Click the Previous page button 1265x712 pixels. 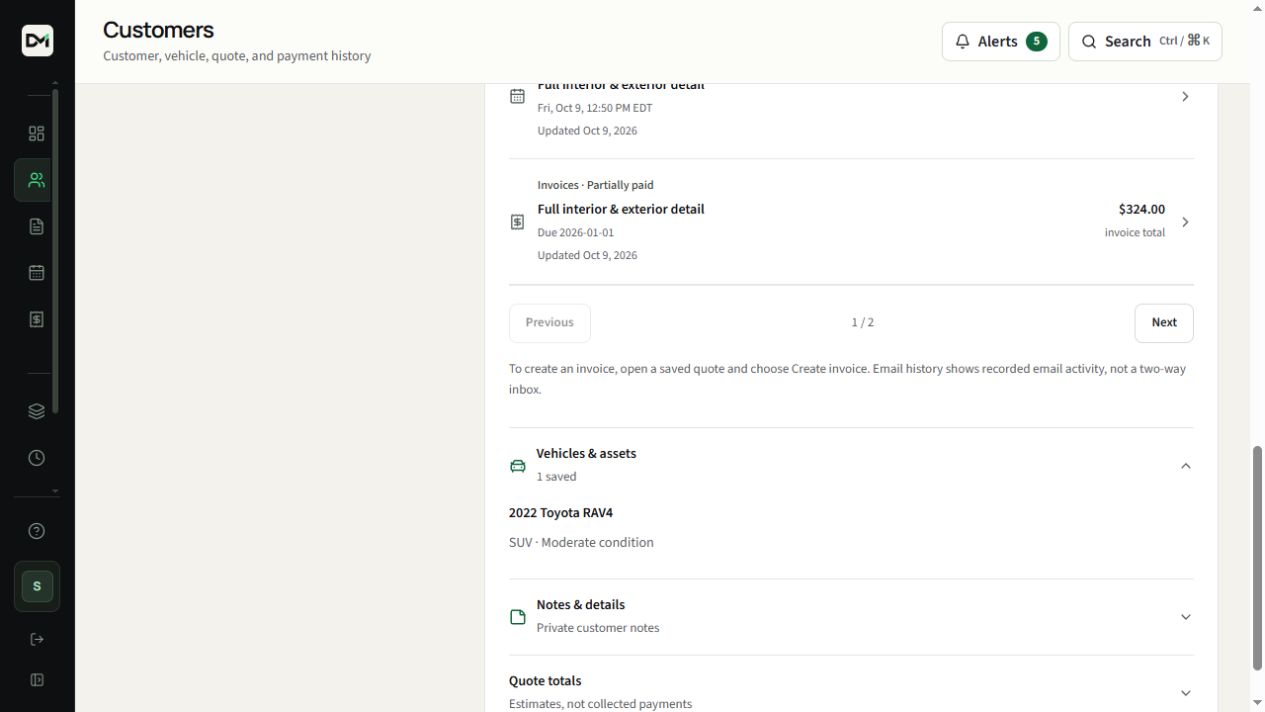click(x=550, y=323)
